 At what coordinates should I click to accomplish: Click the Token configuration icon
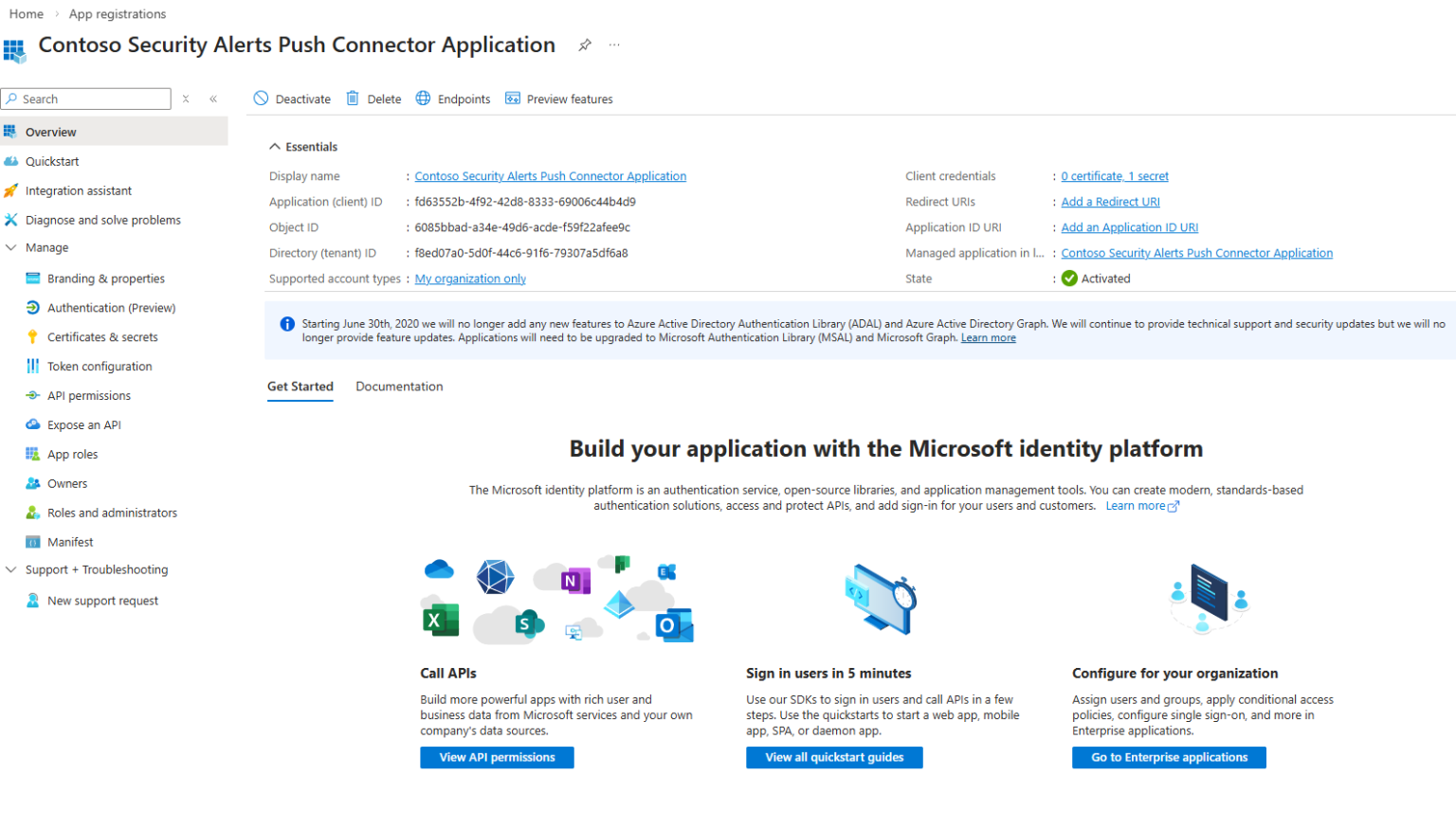point(33,367)
